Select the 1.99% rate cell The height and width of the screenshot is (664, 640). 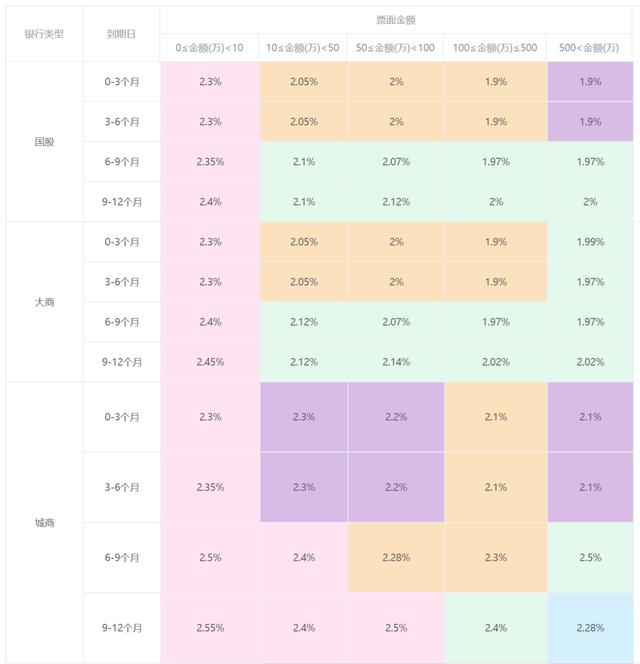coord(590,242)
